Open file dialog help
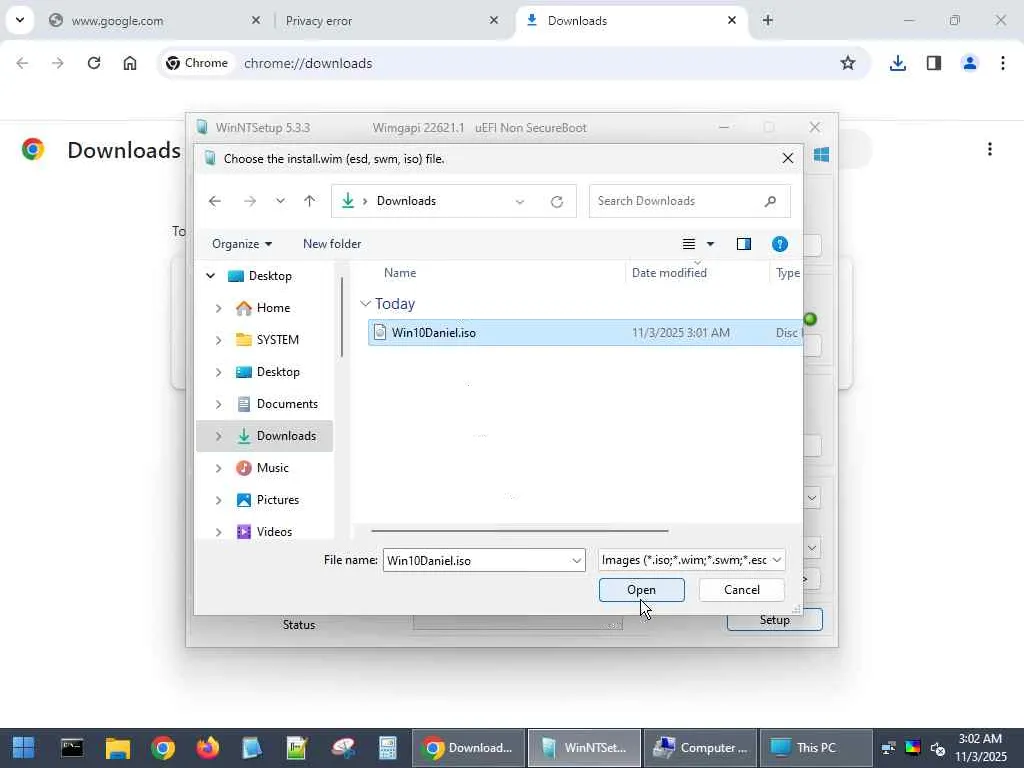The width and height of the screenshot is (1024, 768). pos(780,244)
